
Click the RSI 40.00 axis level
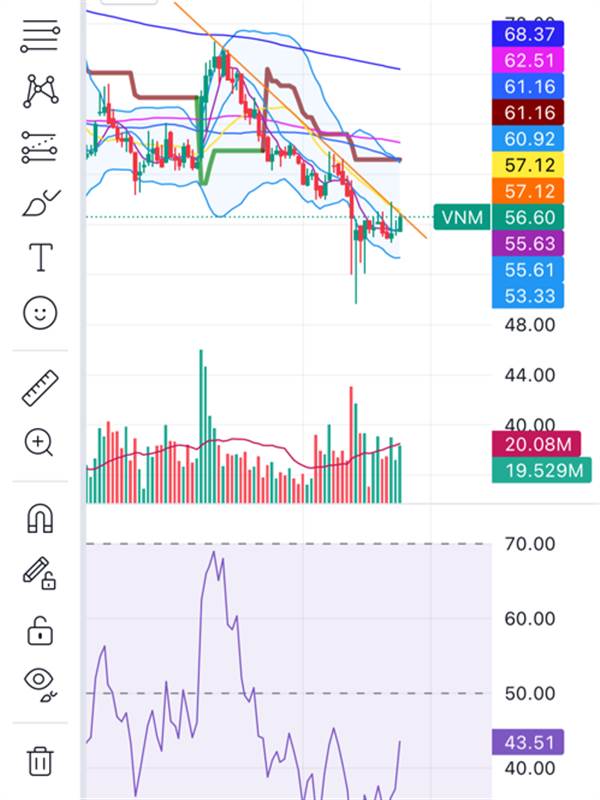point(530,768)
